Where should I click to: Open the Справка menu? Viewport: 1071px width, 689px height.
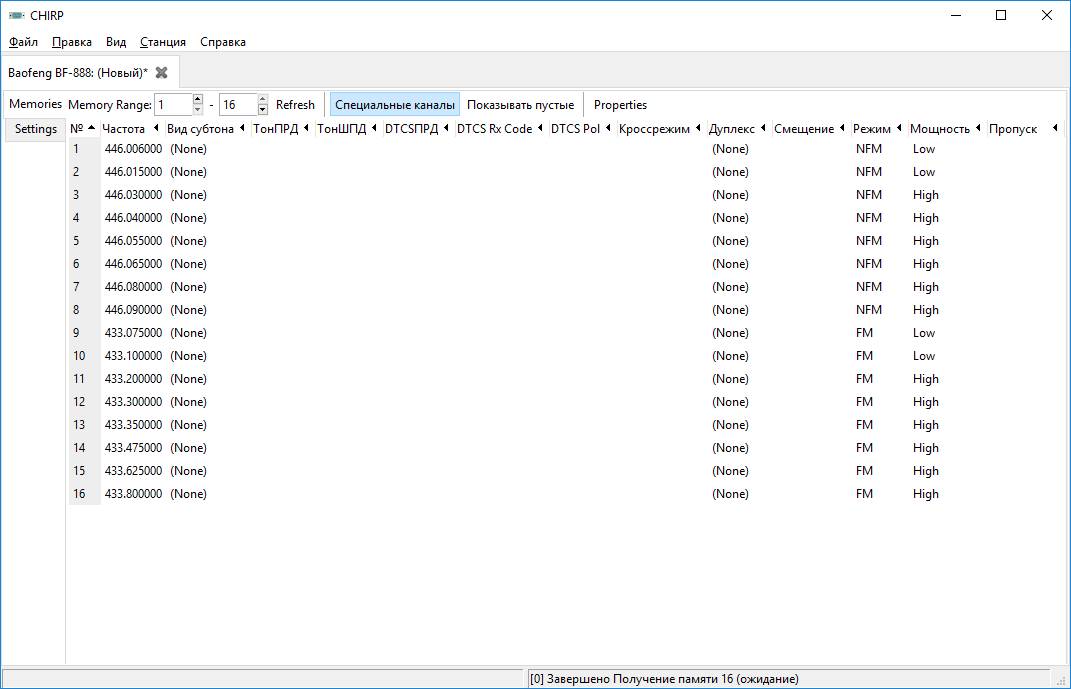(x=223, y=42)
